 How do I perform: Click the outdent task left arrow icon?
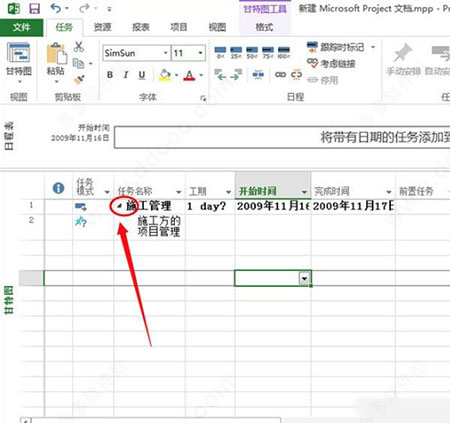click(220, 75)
